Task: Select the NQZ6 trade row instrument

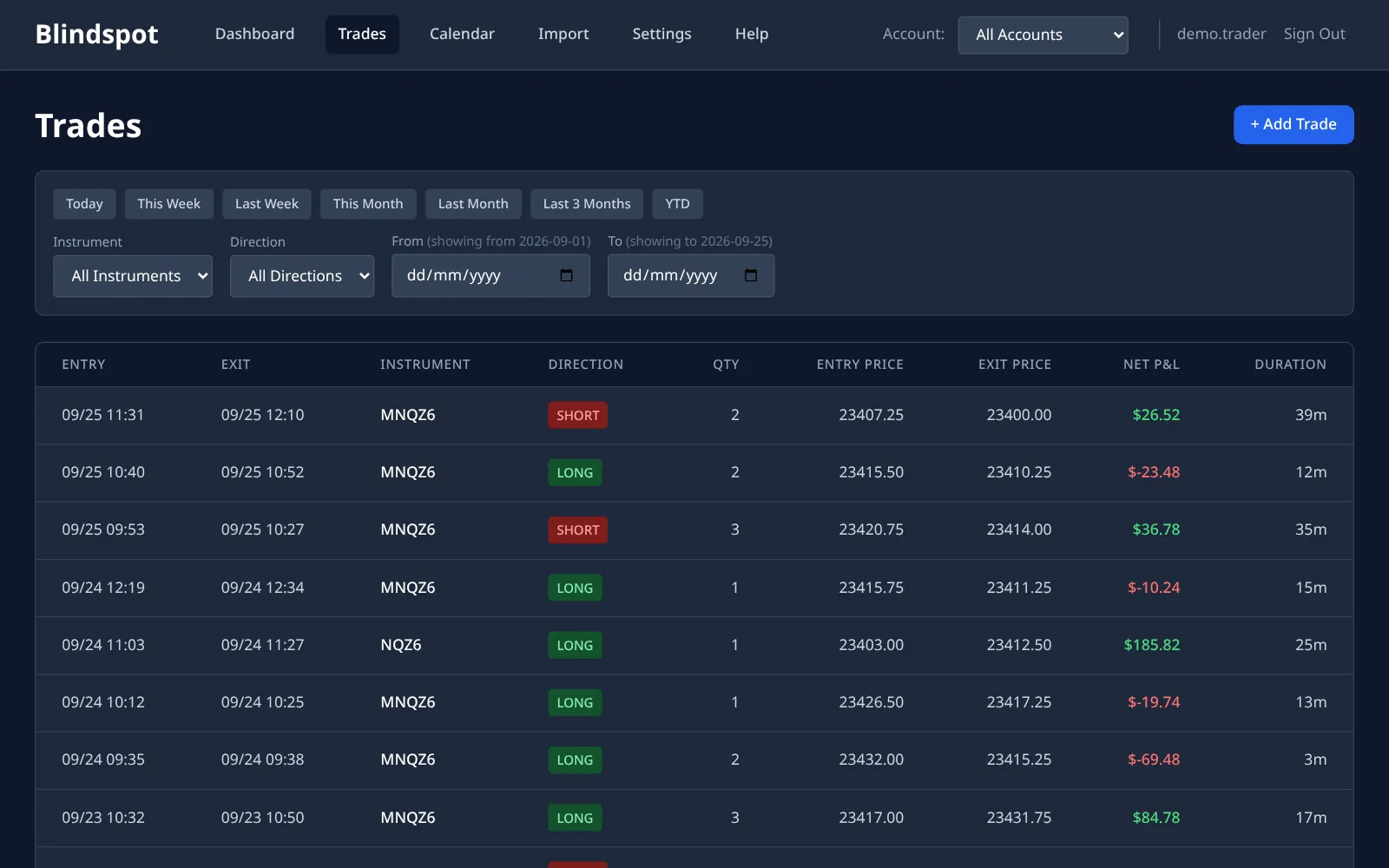Action: tap(401, 645)
